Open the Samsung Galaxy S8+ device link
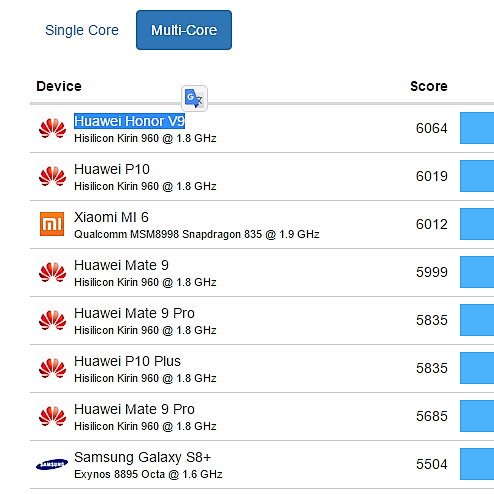Viewport: 494px width, 494px height. pyautogui.click(x=143, y=457)
